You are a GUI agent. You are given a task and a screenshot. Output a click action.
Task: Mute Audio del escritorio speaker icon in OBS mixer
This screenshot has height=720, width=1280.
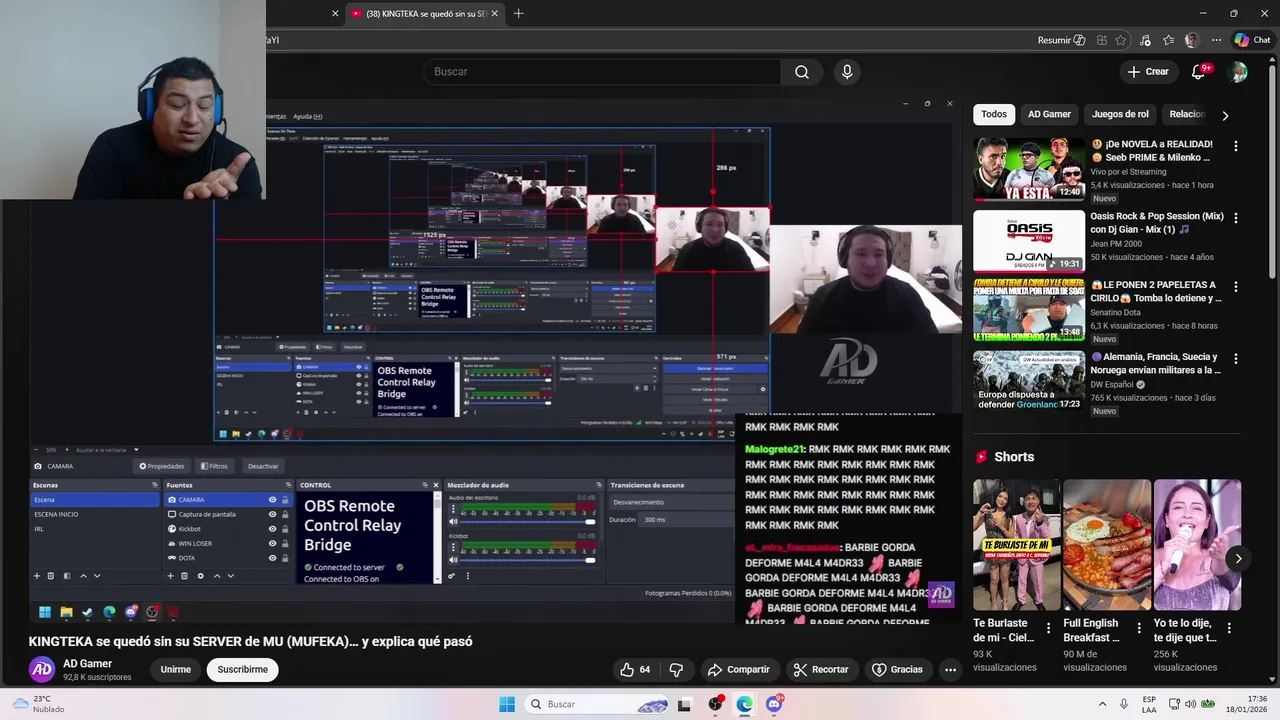point(453,521)
